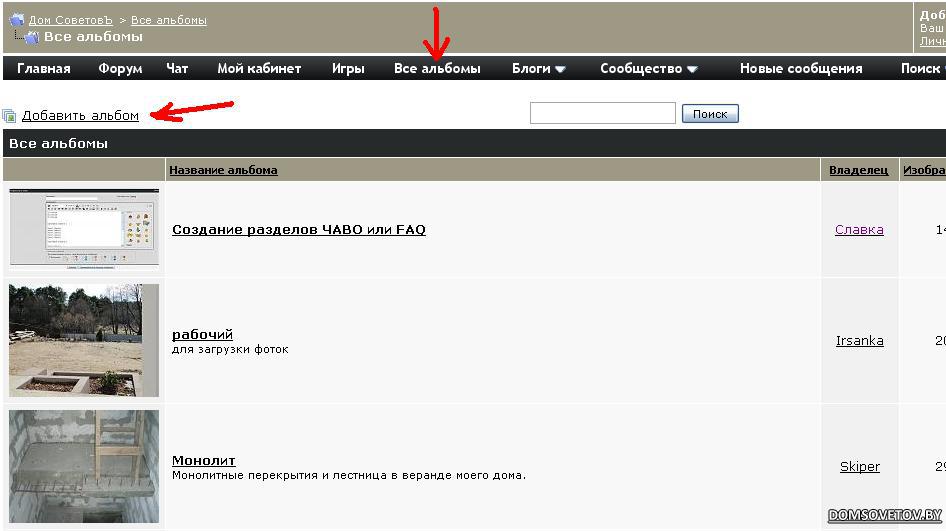The width and height of the screenshot is (946, 531).
Task: Open the Чат menu item
Action: 177,69
